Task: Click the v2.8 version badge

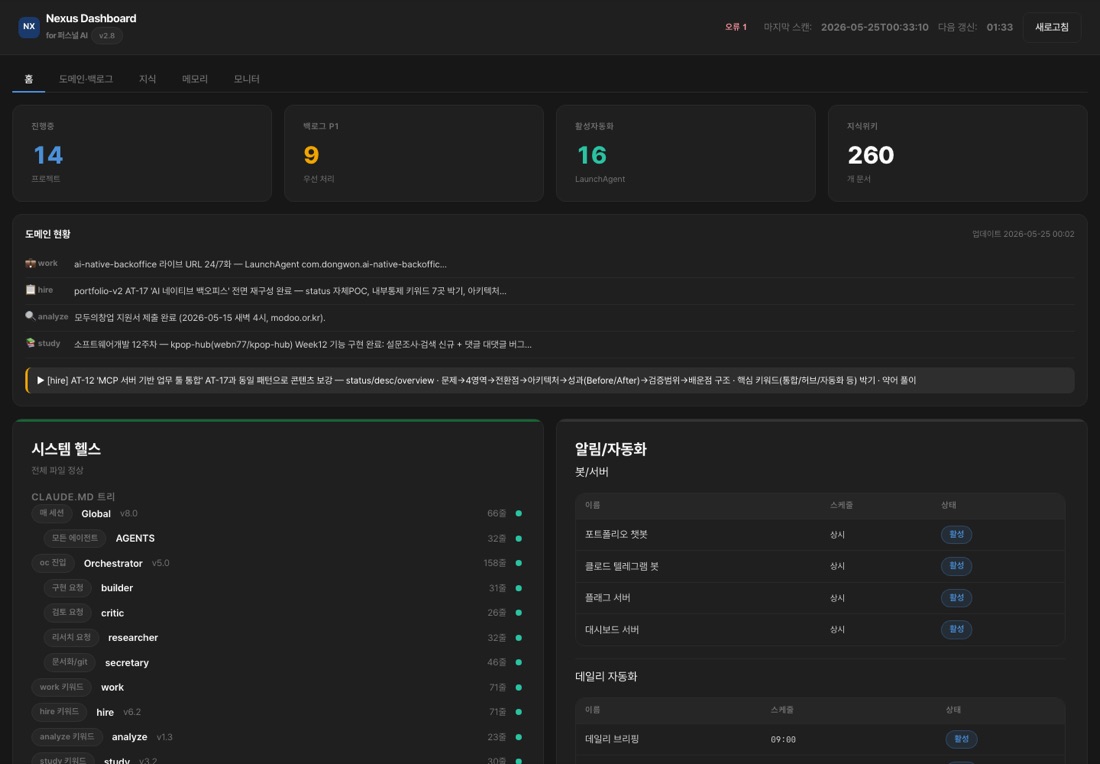Action: (107, 36)
